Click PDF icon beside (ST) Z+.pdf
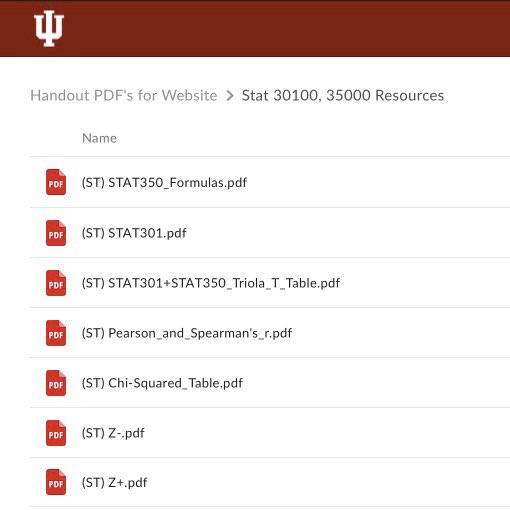The height and width of the screenshot is (510, 510). (x=56, y=482)
